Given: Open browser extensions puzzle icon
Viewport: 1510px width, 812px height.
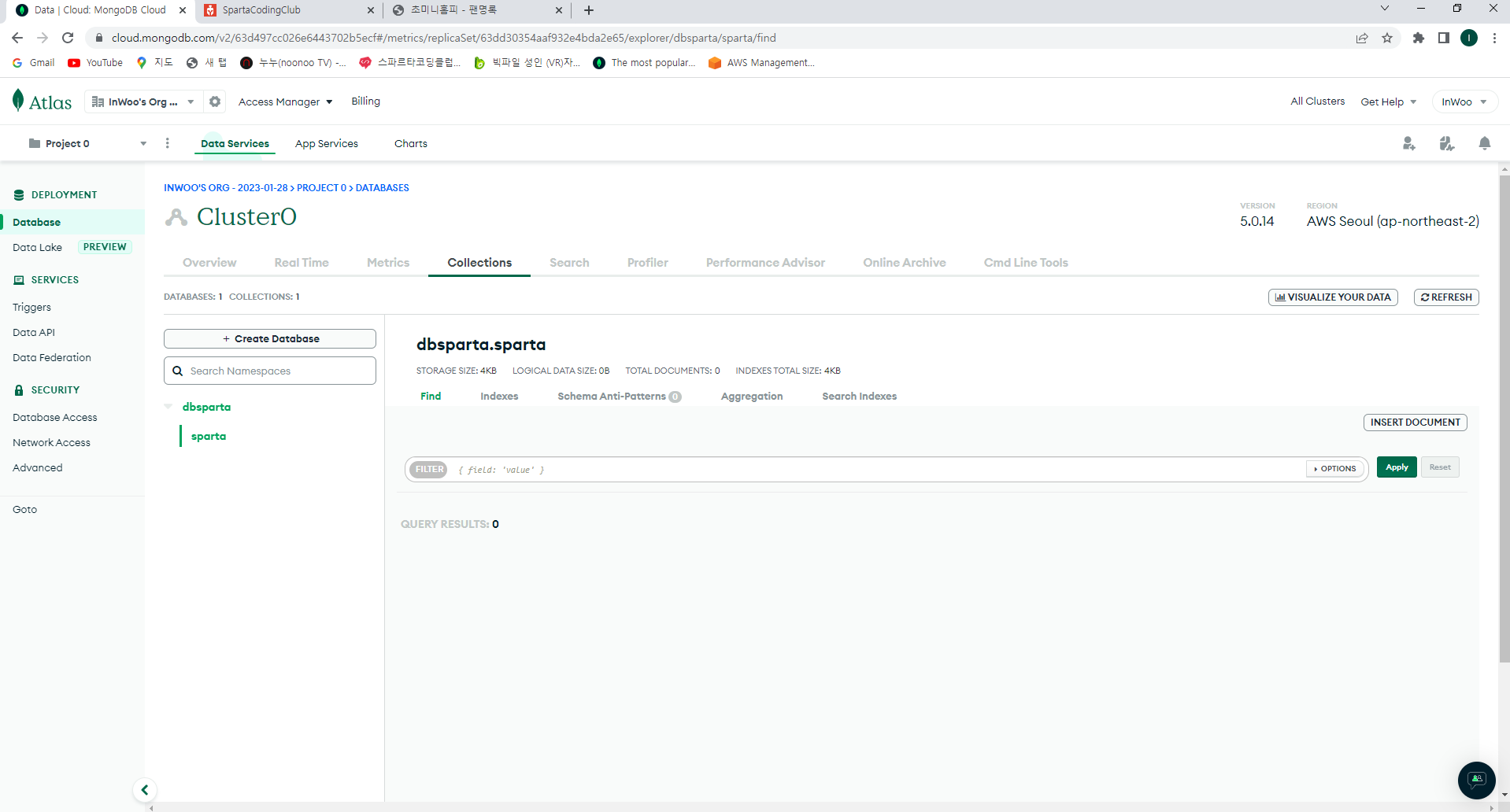Looking at the screenshot, I should click(1419, 38).
